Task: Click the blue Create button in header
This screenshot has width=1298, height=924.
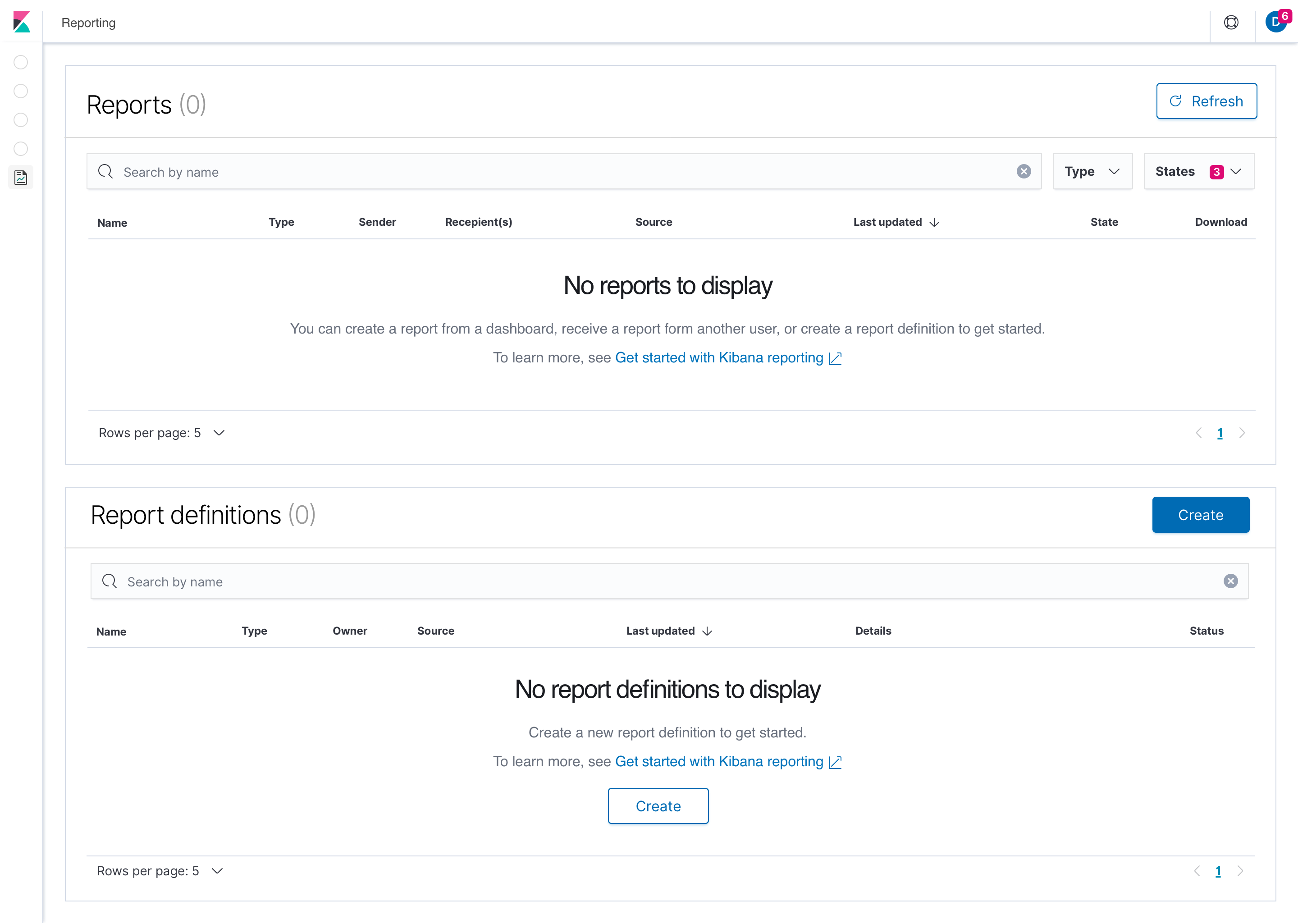Action: click(1200, 515)
